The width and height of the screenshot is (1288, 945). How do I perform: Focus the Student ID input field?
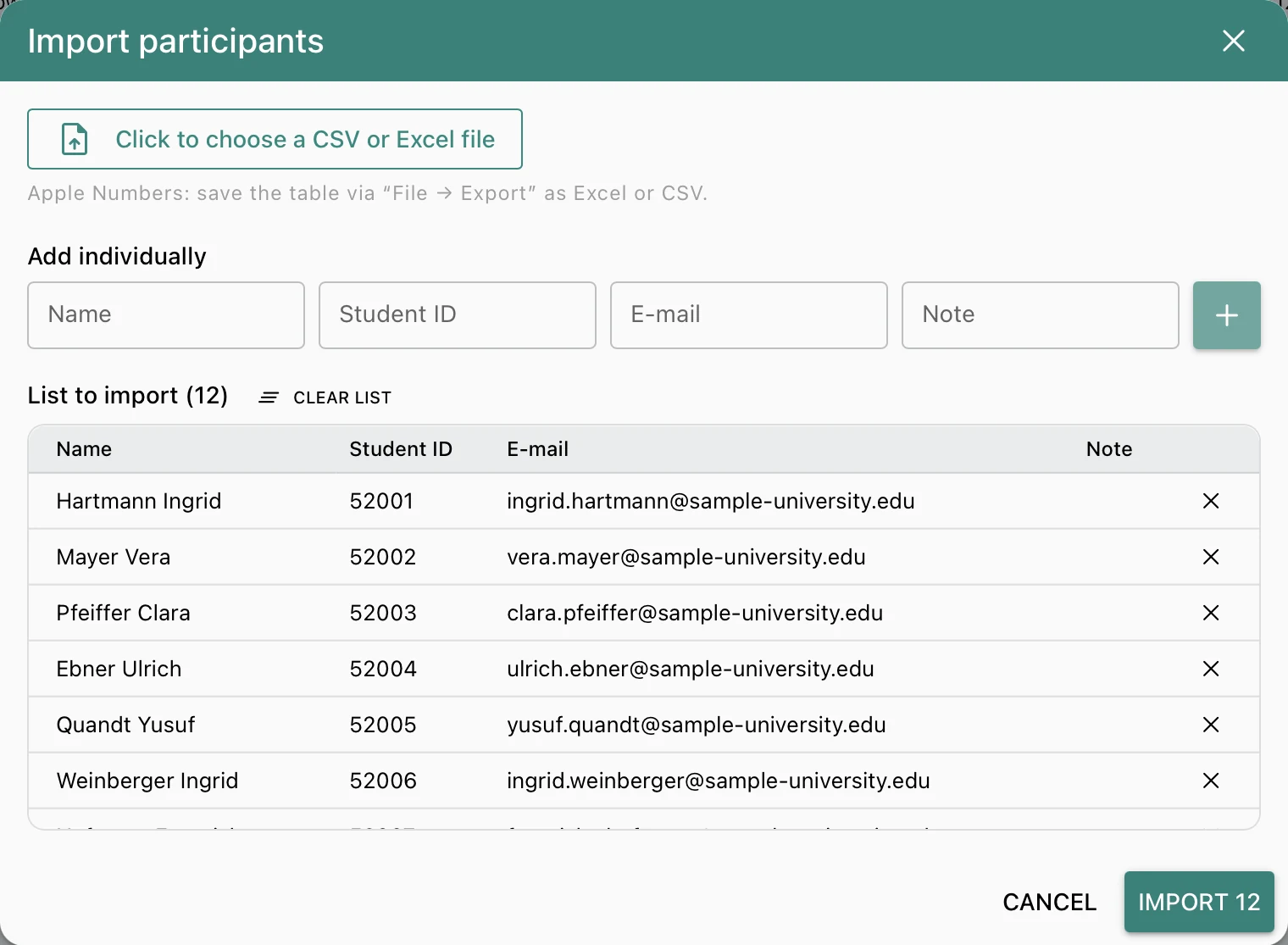pyautogui.click(x=458, y=315)
